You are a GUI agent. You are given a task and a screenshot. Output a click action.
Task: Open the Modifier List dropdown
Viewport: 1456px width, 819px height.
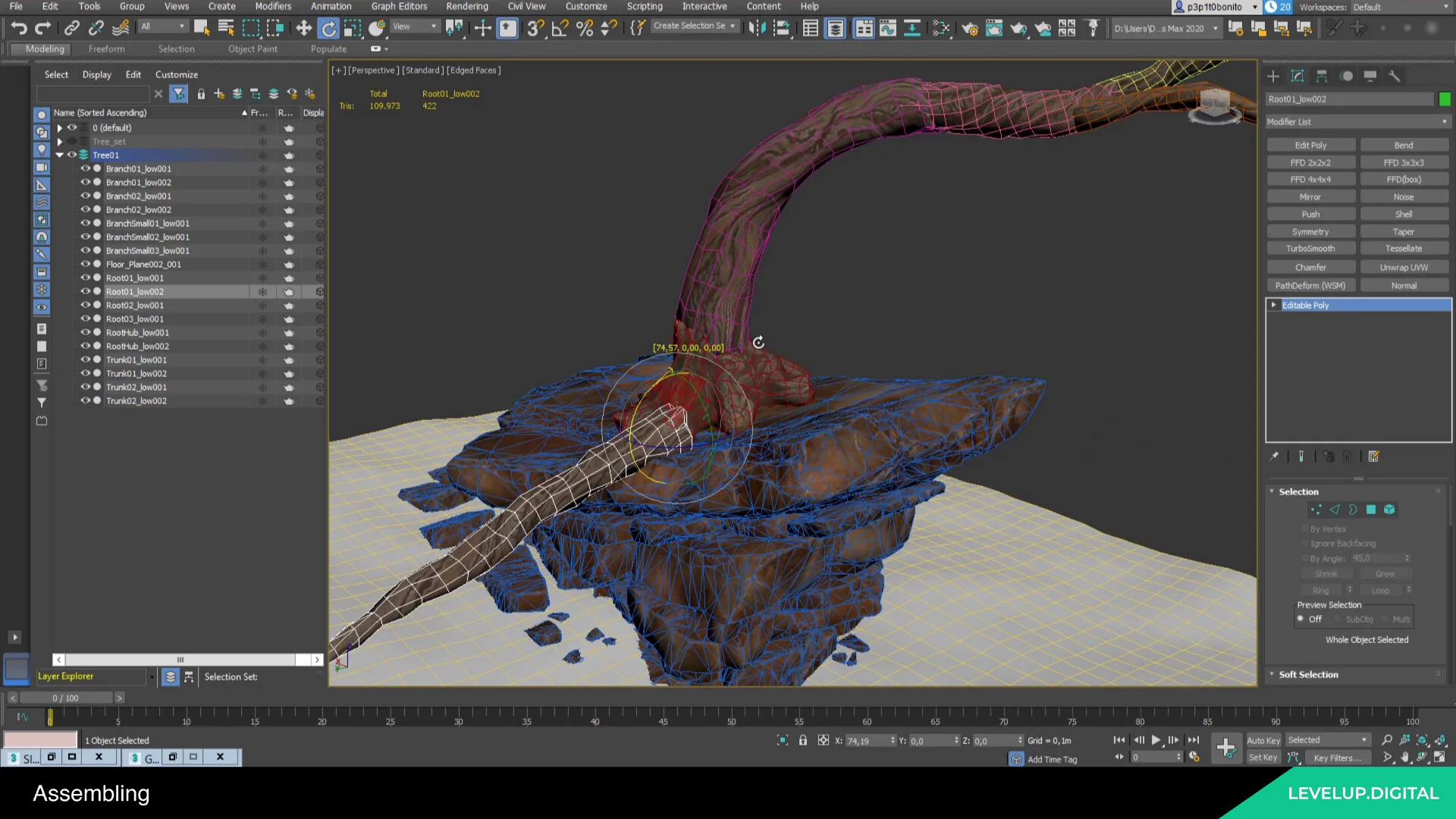1357,121
